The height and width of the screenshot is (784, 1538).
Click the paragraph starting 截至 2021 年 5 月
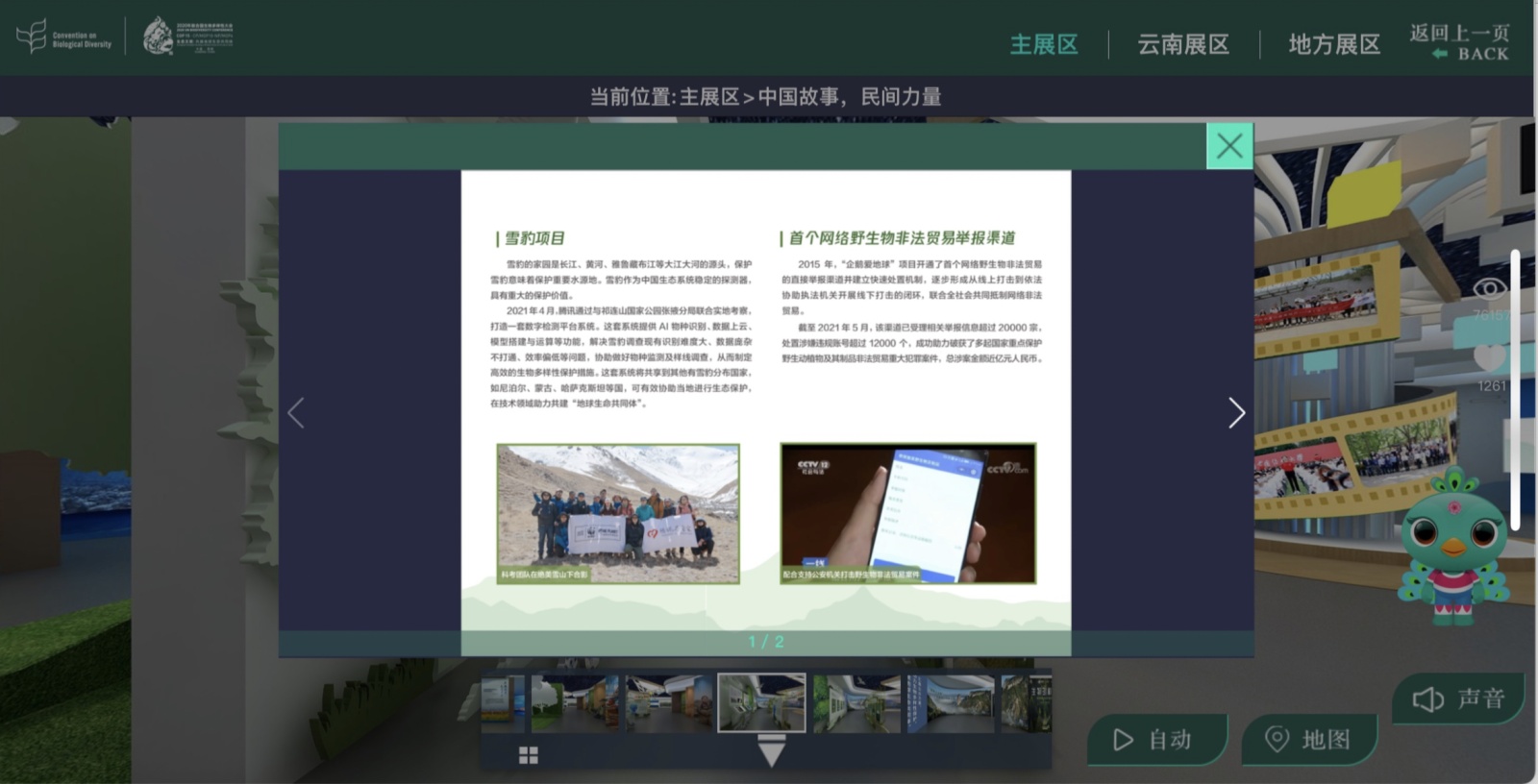click(912, 343)
